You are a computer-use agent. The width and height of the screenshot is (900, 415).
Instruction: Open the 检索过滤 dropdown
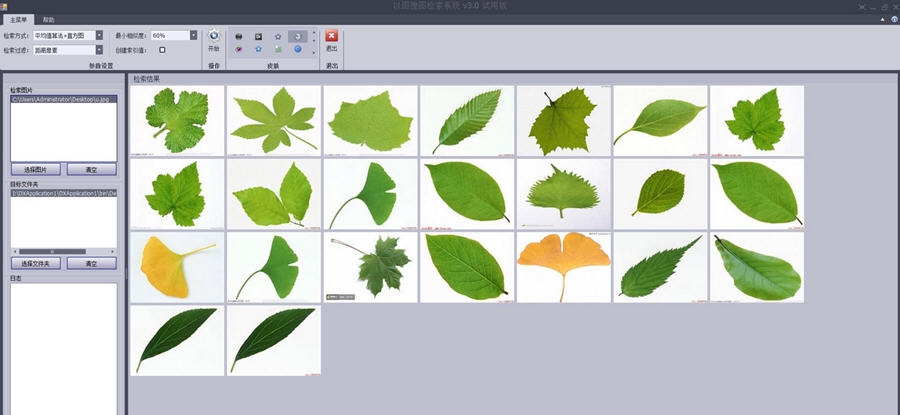click(99, 50)
